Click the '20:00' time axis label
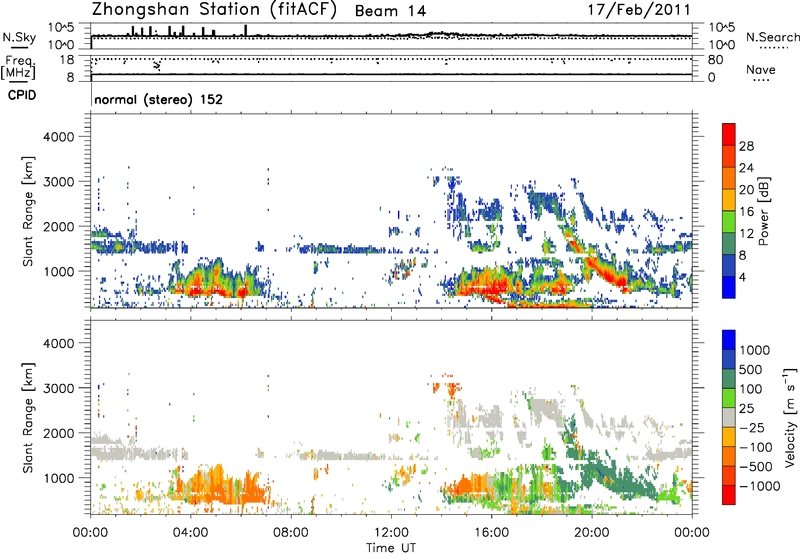Screen dimensions: 800x554 592,533
